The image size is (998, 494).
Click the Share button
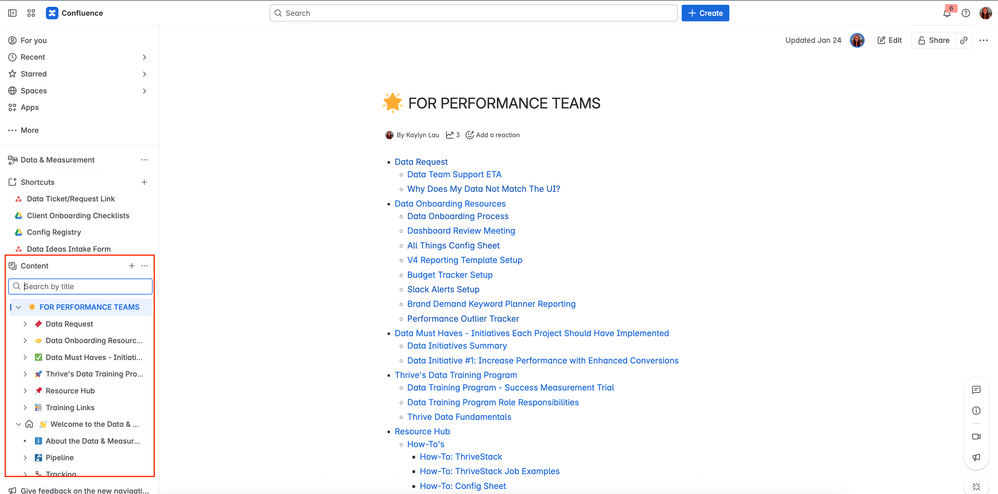[932, 40]
